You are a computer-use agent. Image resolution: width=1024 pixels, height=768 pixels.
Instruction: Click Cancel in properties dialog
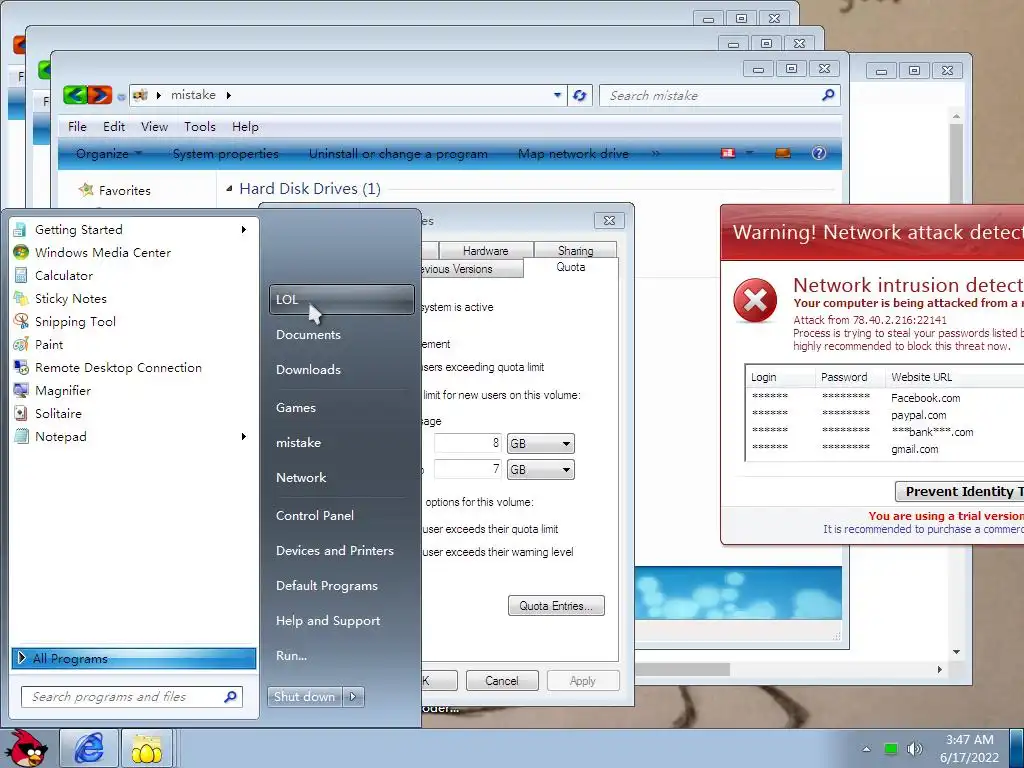[502, 680]
